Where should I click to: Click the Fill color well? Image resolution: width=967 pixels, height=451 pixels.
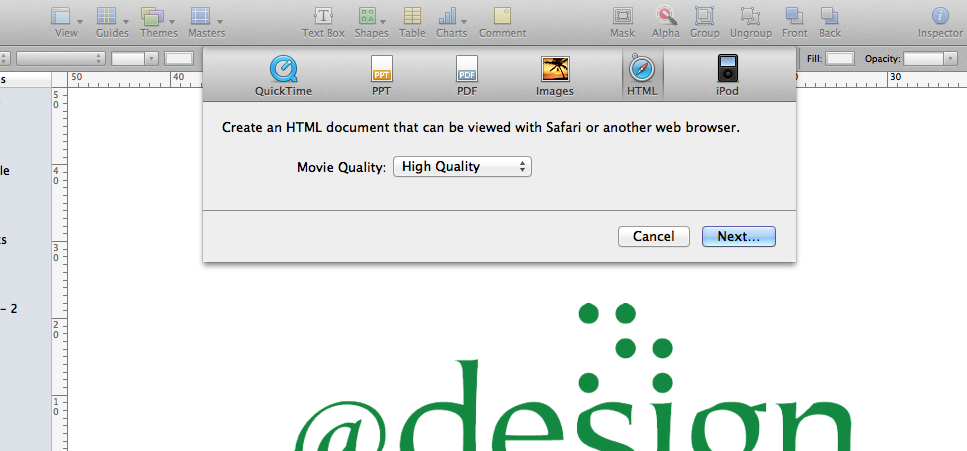840,59
